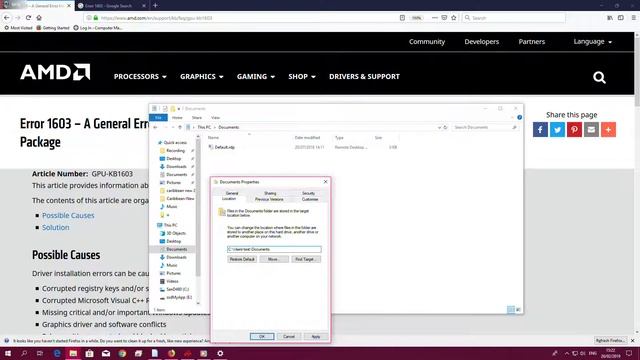The width and height of the screenshot is (640, 360).
Task: Show hidden system tray icons
Action: (x=567, y=353)
